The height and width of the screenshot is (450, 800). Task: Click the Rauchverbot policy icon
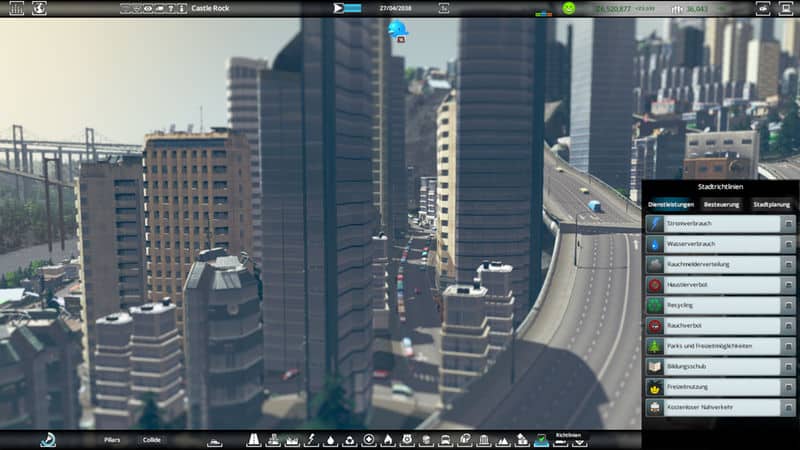point(655,326)
